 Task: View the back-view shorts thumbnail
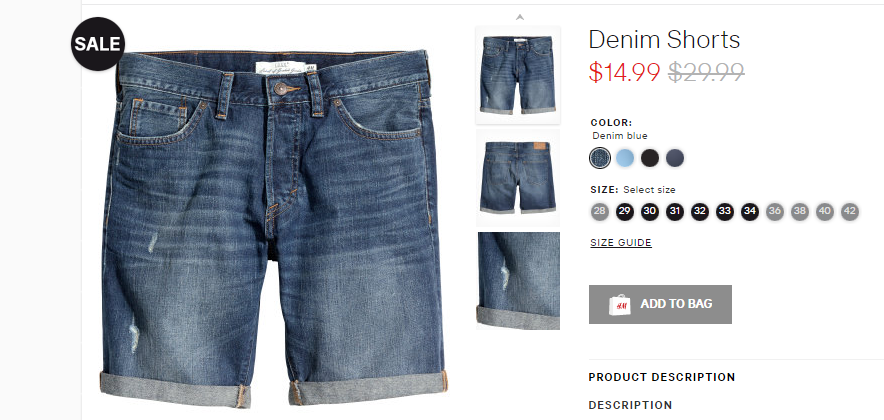pos(518,178)
